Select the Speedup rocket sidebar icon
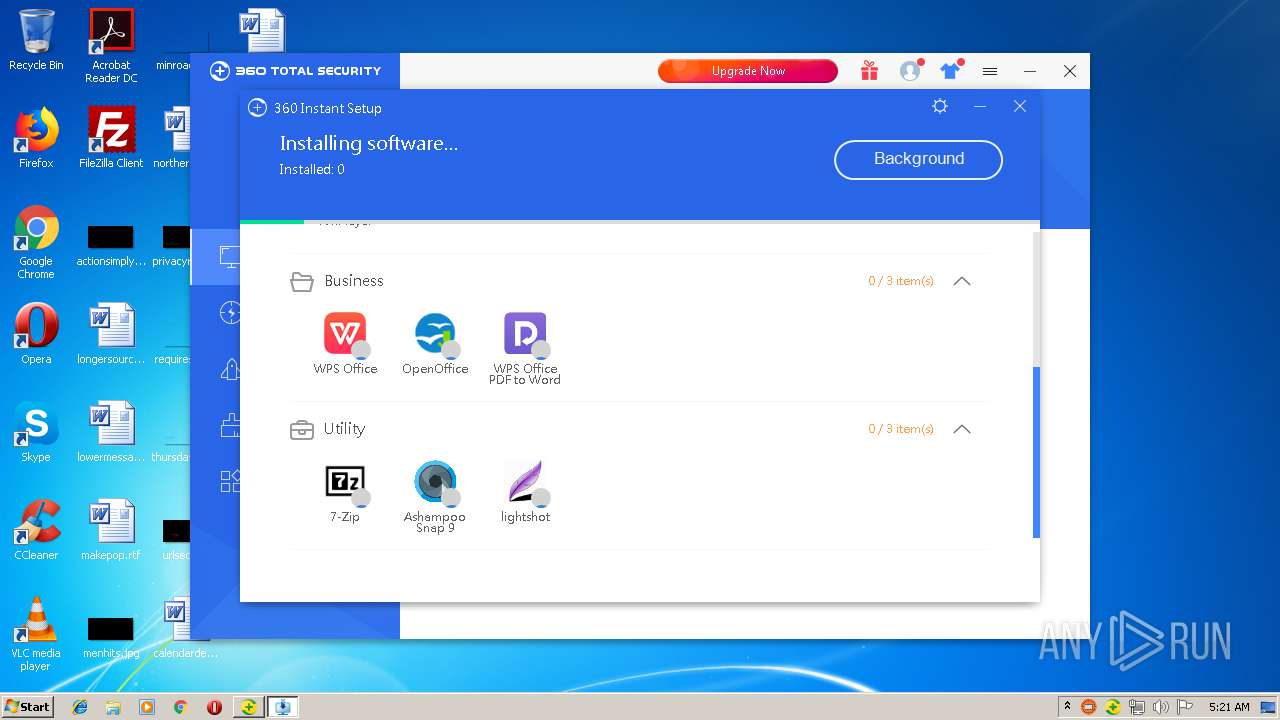 (230, 369)
